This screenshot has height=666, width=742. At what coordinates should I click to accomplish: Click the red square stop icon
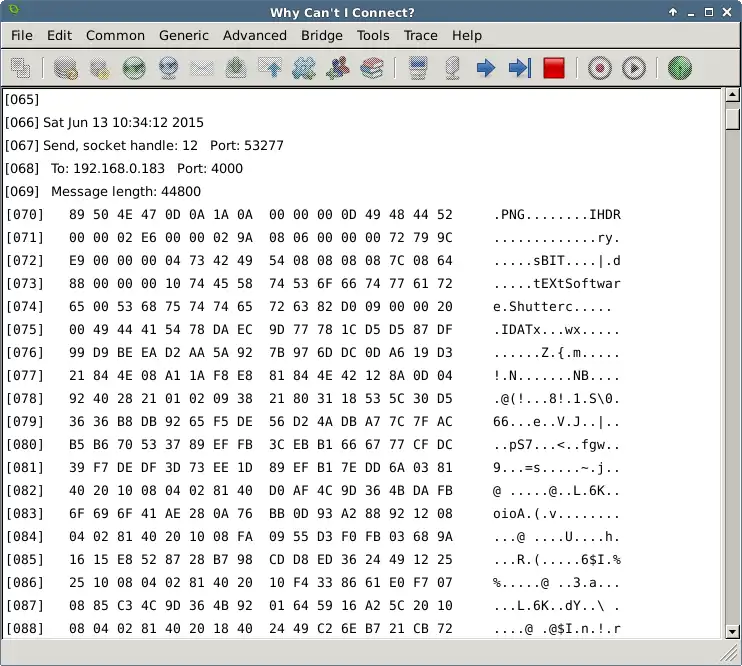point(554,68)
